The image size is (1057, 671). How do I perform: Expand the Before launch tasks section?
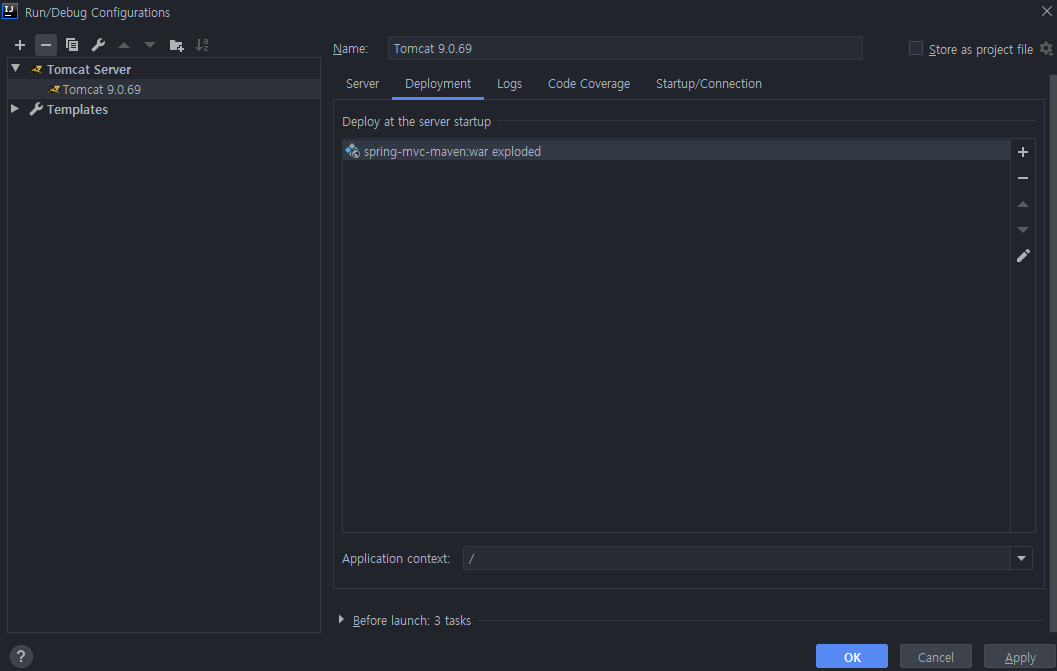click(x=341, y=620)
